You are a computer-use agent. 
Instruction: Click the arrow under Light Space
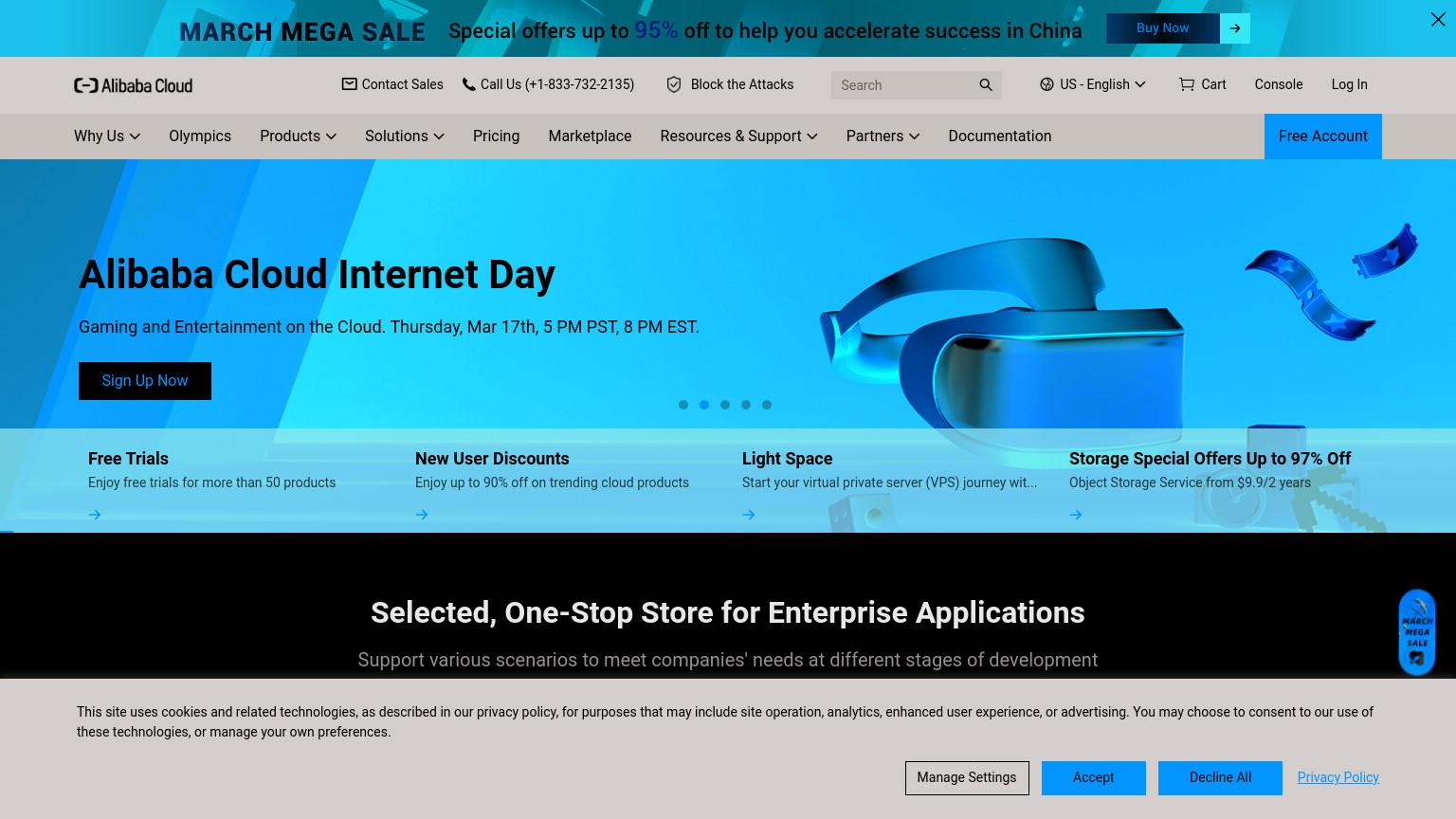coord(749,515)
